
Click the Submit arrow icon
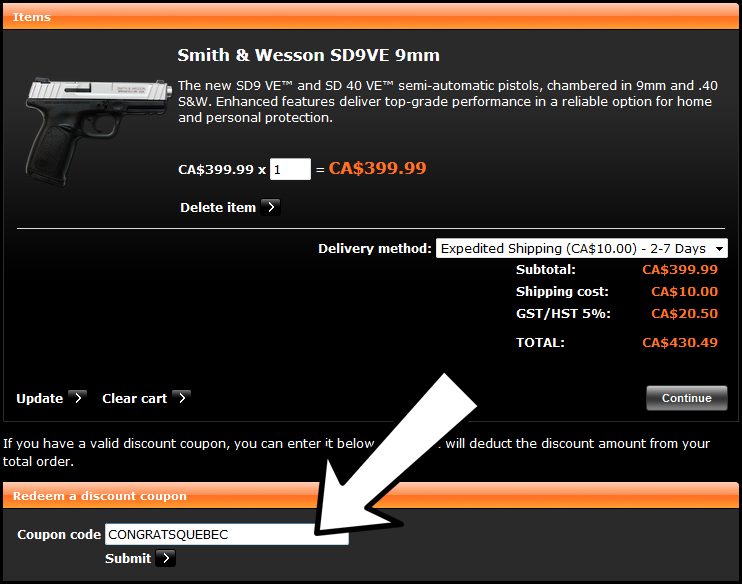click(166, 558)
